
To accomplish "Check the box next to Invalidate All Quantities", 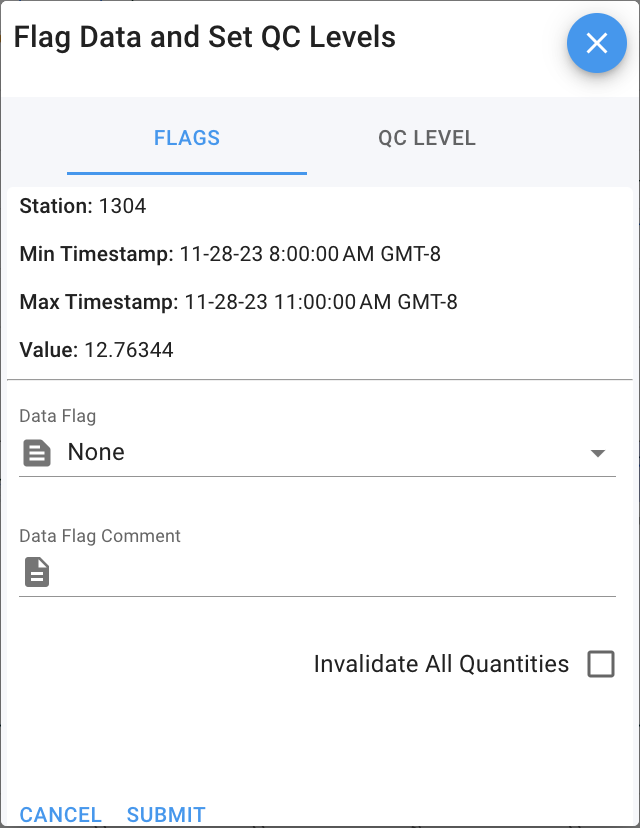I will tap(601, 663).
